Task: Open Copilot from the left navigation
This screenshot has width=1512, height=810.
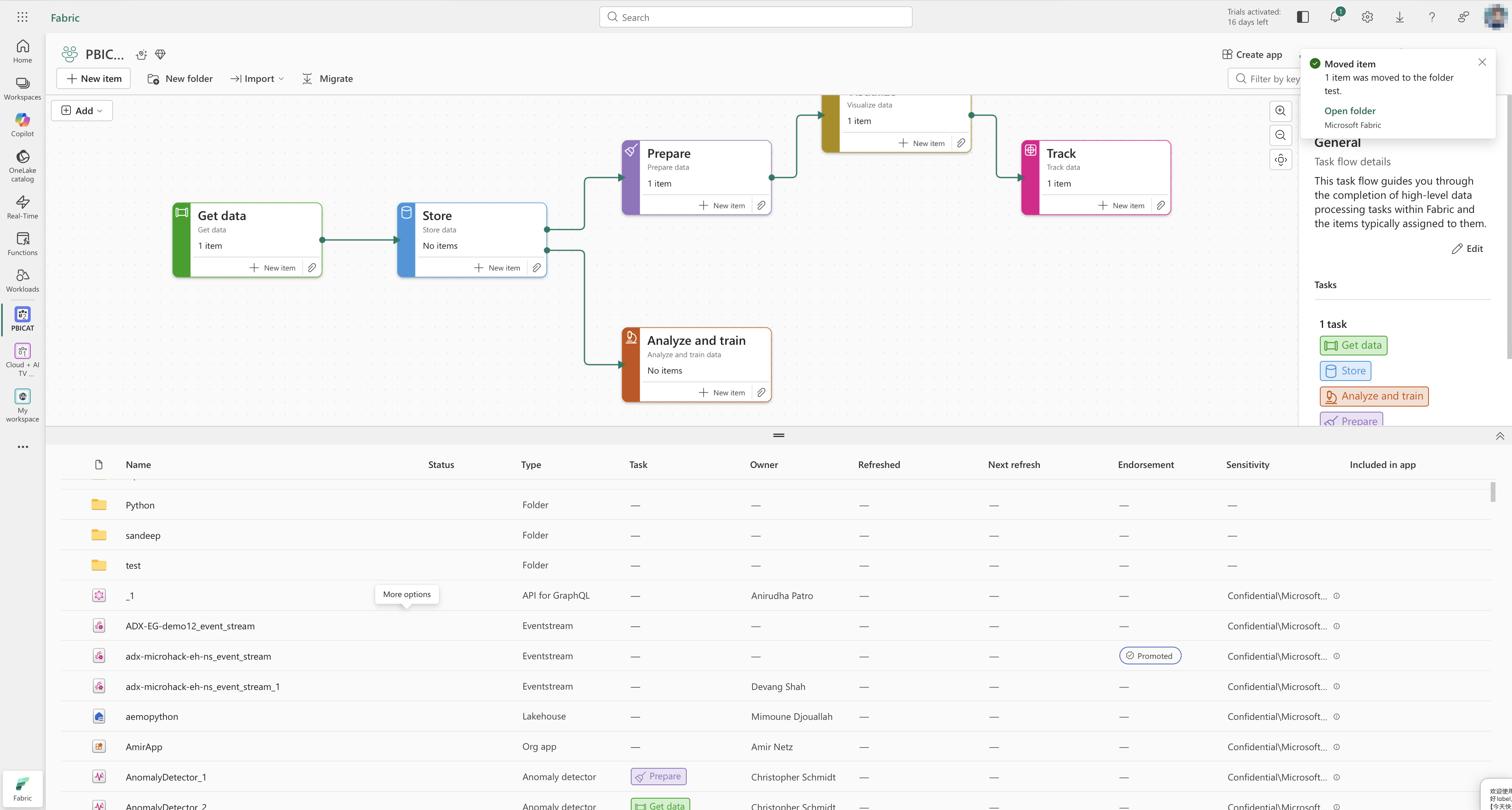Action: (x=22, y=125)
